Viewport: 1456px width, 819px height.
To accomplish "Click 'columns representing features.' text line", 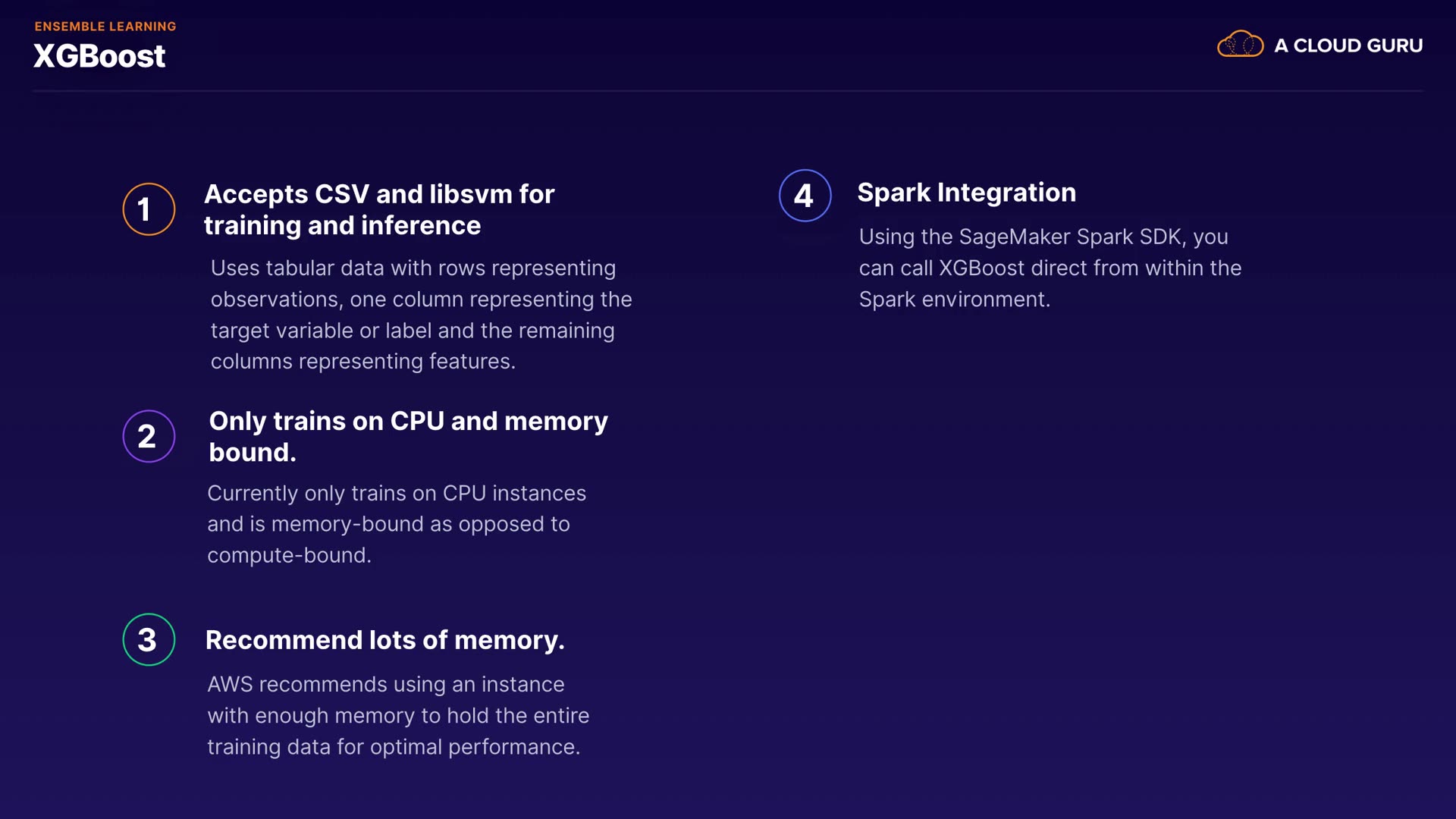I will pos(362,362).
